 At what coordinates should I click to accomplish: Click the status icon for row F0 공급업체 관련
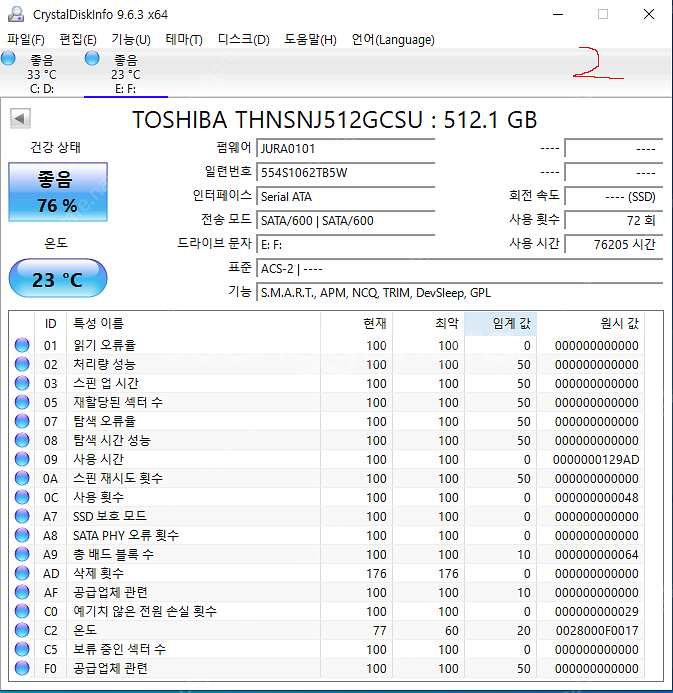coord(22,668)
